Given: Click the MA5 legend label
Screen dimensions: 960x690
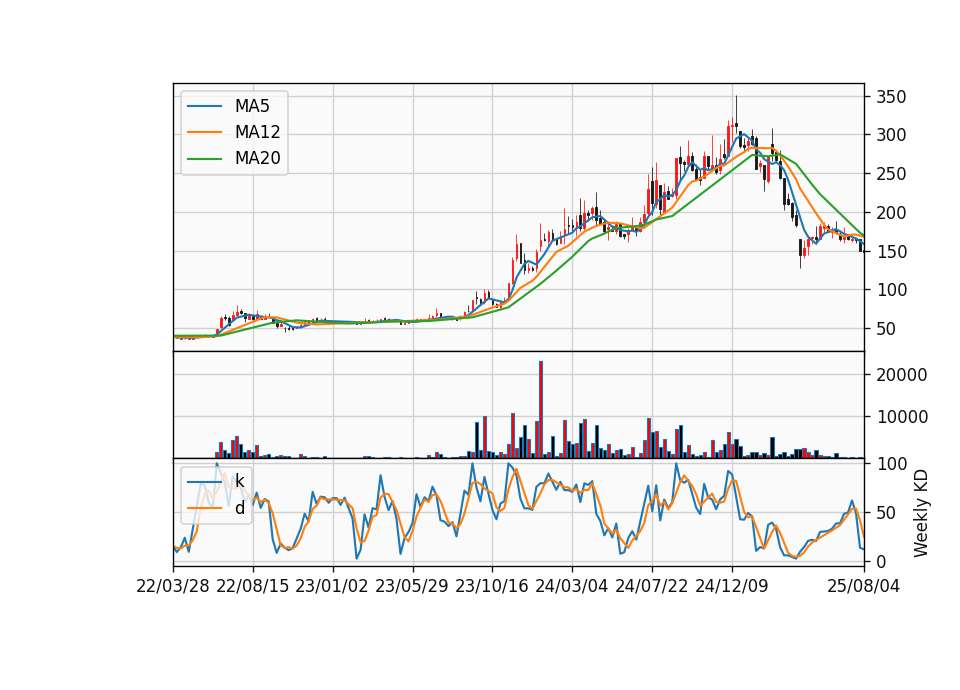Looking at the screenshot, I should tap(252, 106).
